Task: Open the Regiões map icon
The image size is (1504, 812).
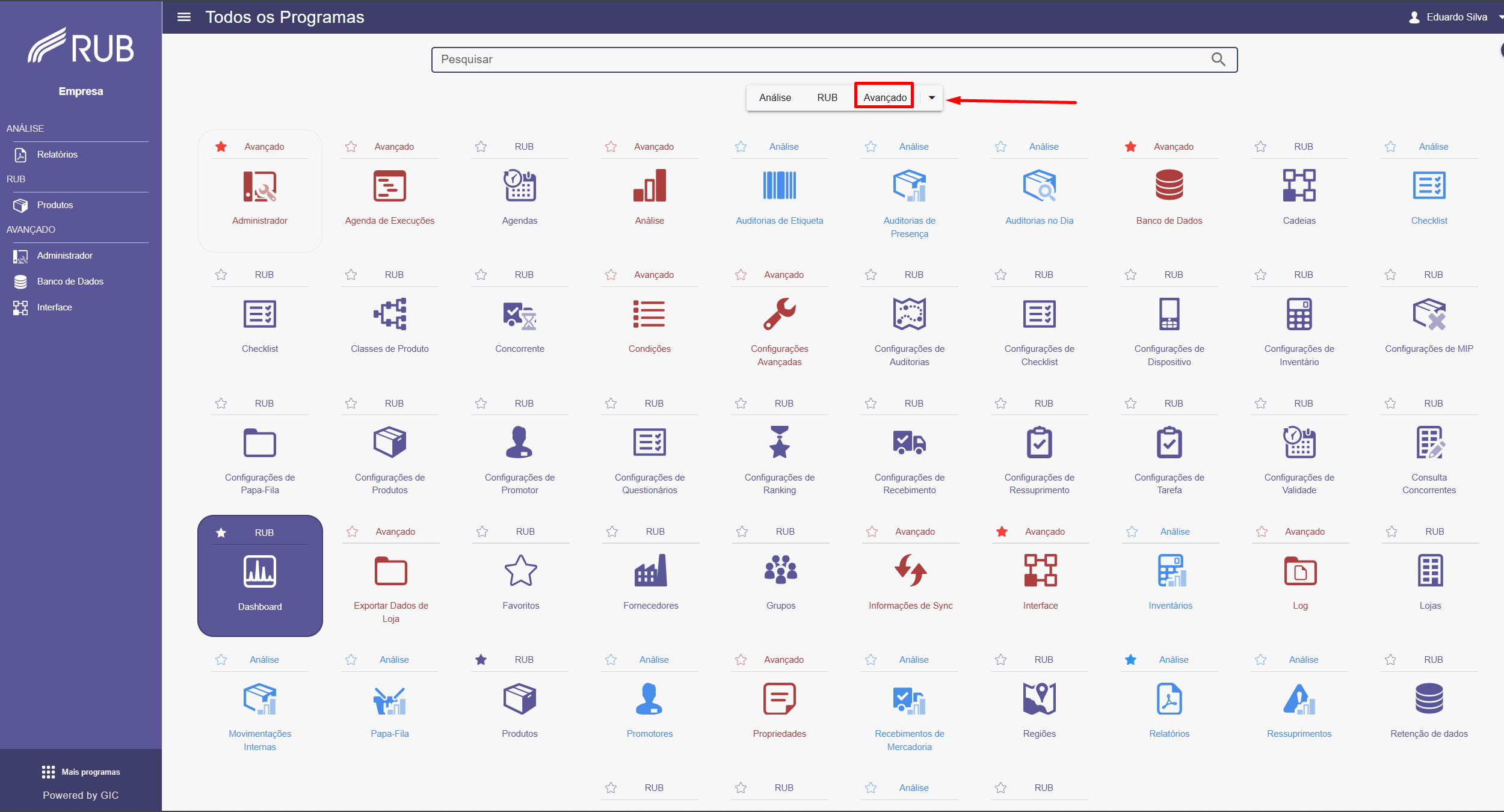Action: coord(1040,699)
